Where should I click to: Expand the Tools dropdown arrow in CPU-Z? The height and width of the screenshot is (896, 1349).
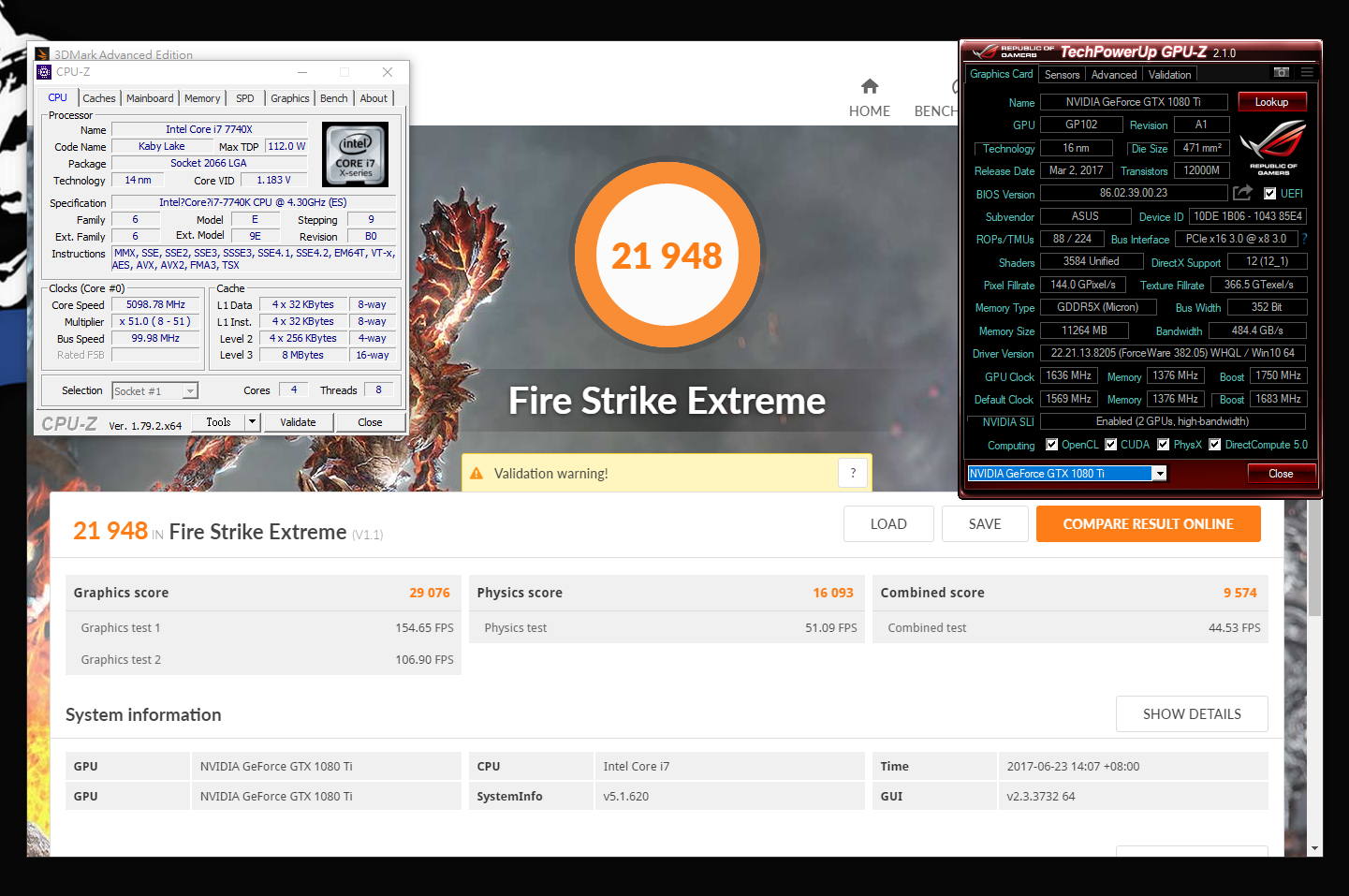(252, 422)
